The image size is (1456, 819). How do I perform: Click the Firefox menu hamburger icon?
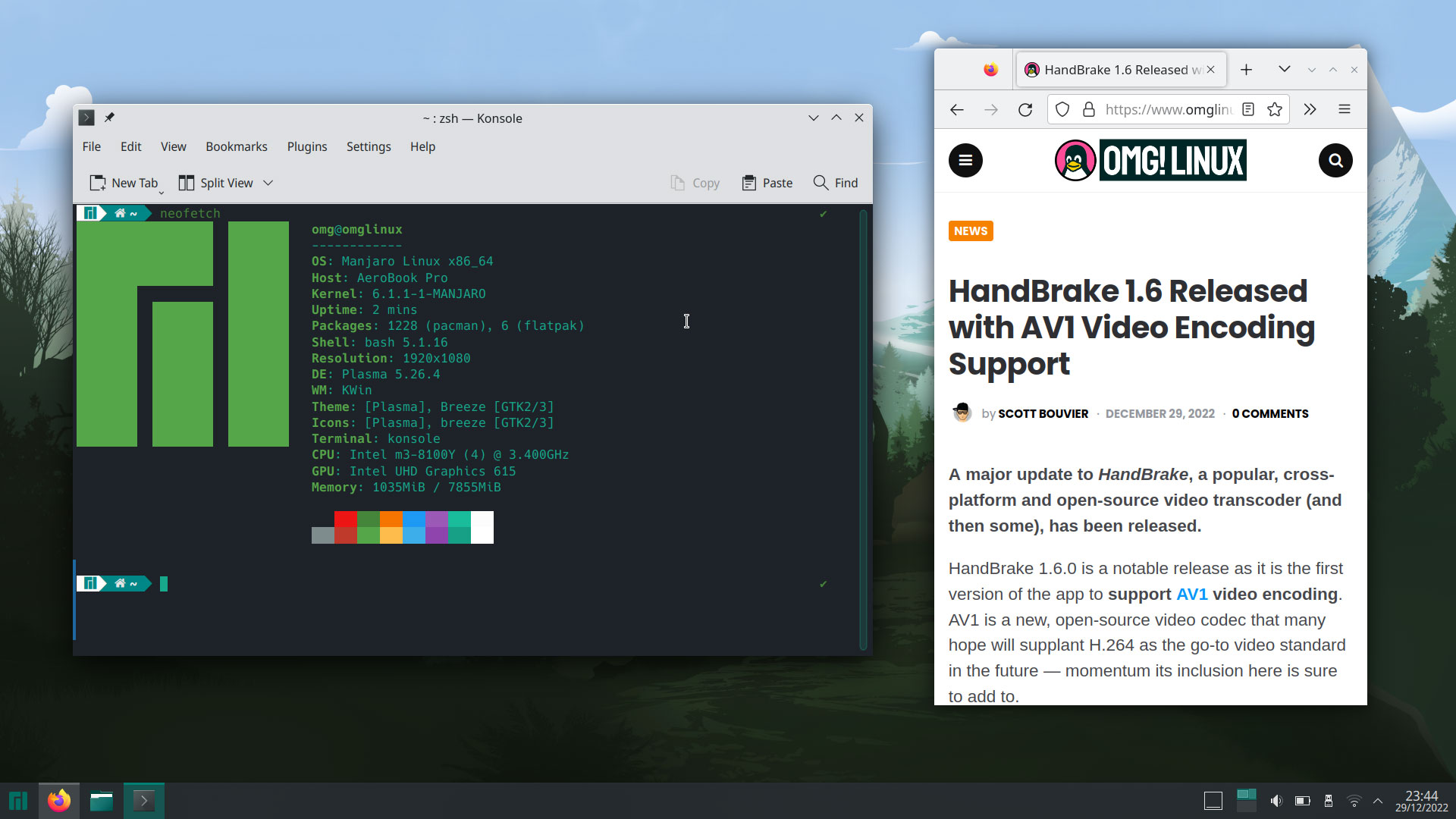[x=1345, y=109]
